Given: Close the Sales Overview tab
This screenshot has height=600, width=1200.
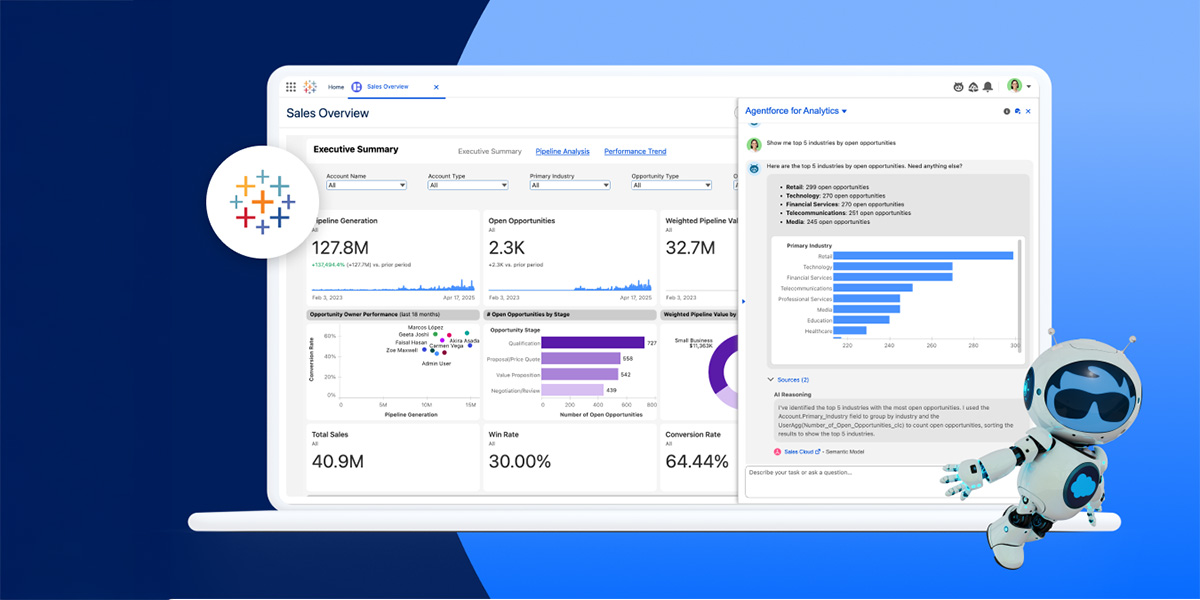Looking at the screenshot, I should click(x=436, y=87).
